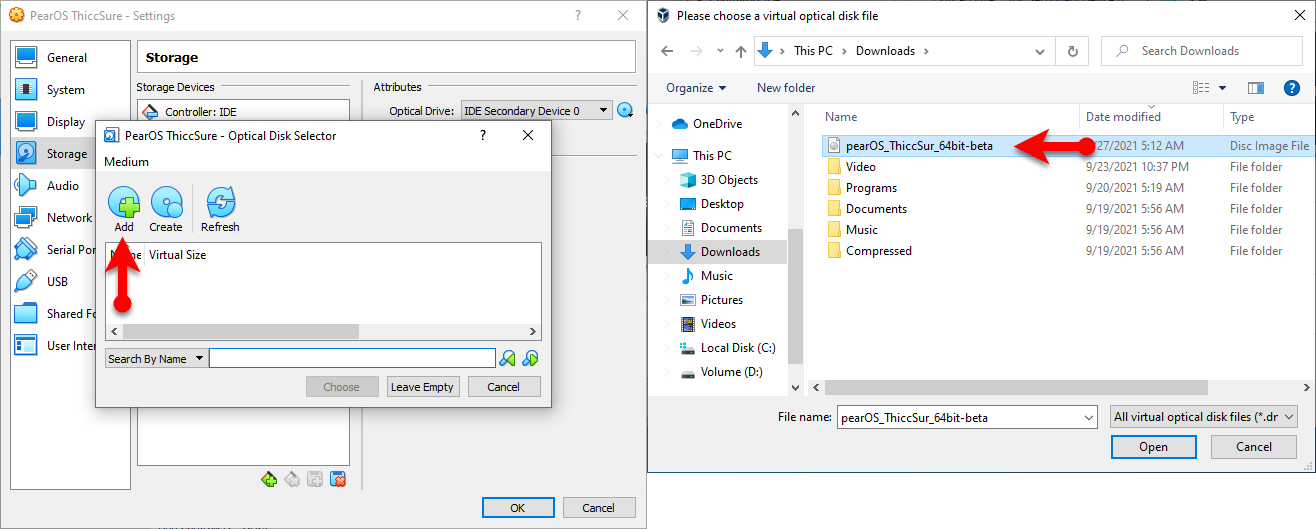Remove selected storage attachment
This screenshot has width=1316, height=529.
pos(338,480)
